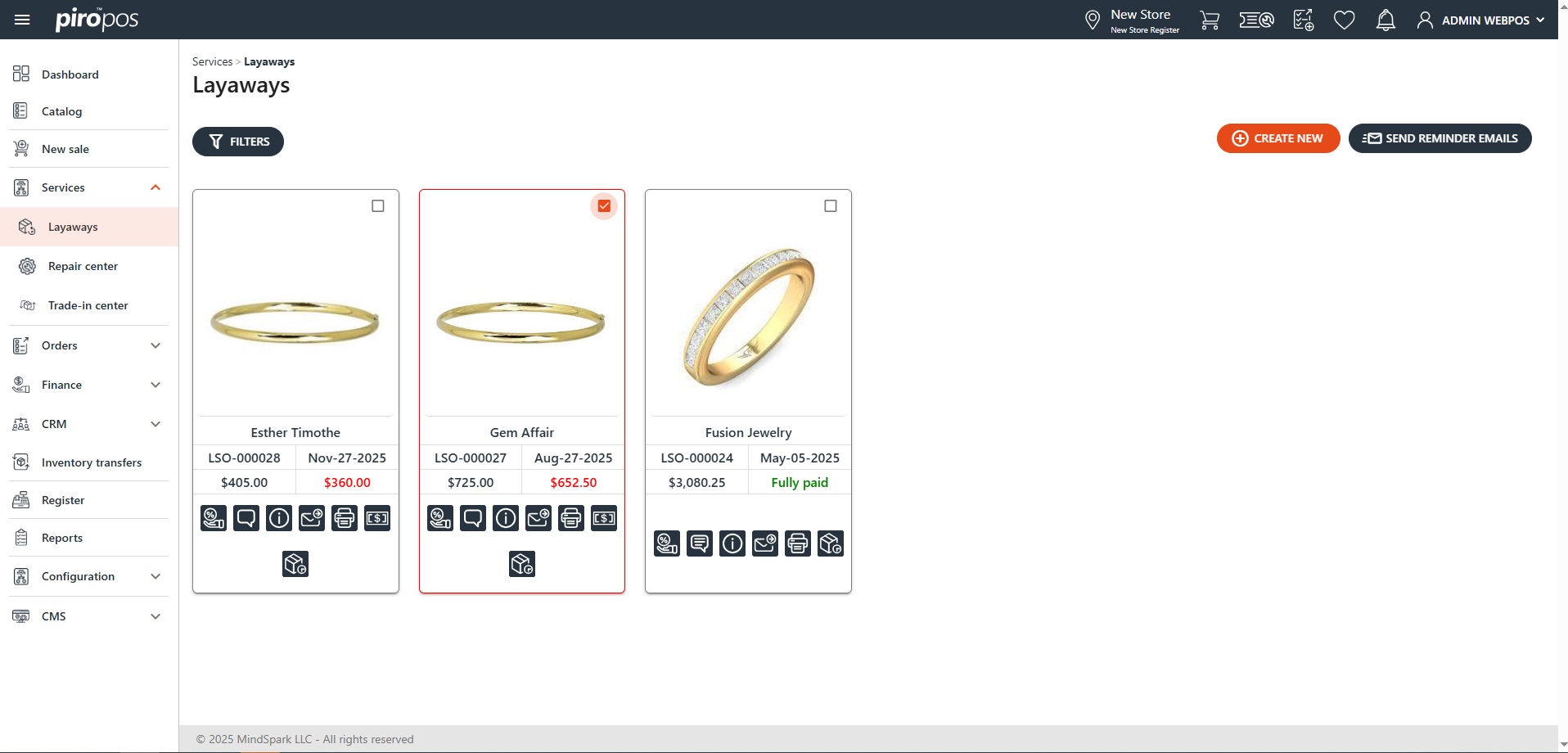Click cash payment icon on Gem Affair card
Screen dimensions: 1568x753
pos(604,518)
